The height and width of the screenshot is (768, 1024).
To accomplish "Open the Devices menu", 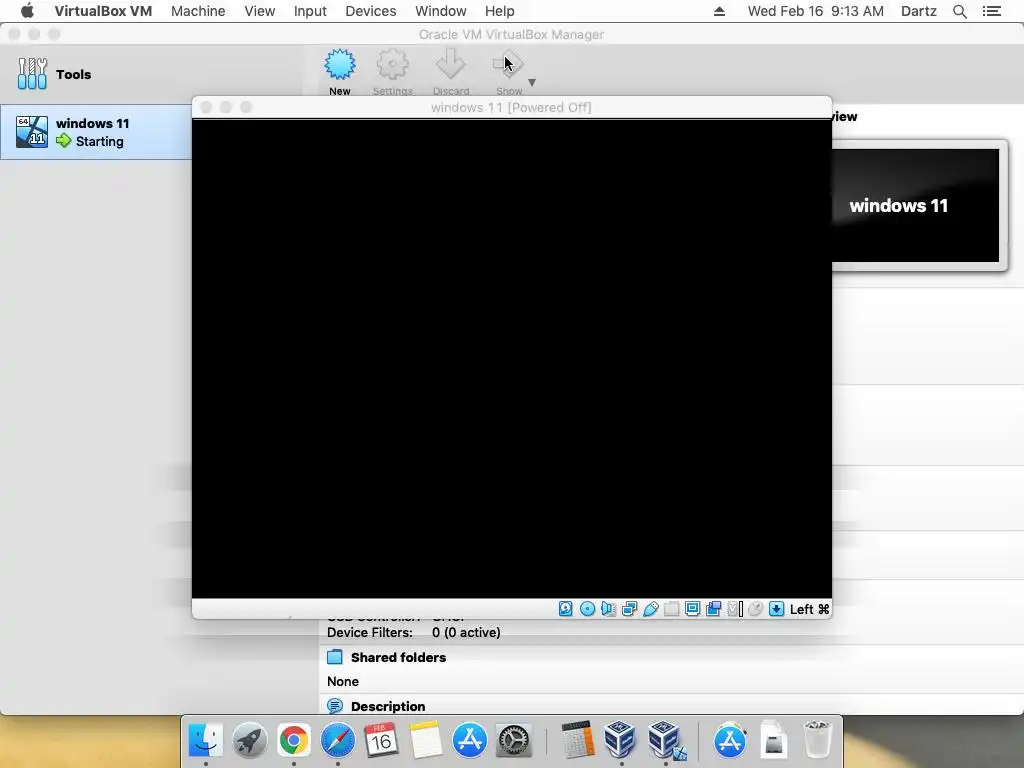I will 370,11.
